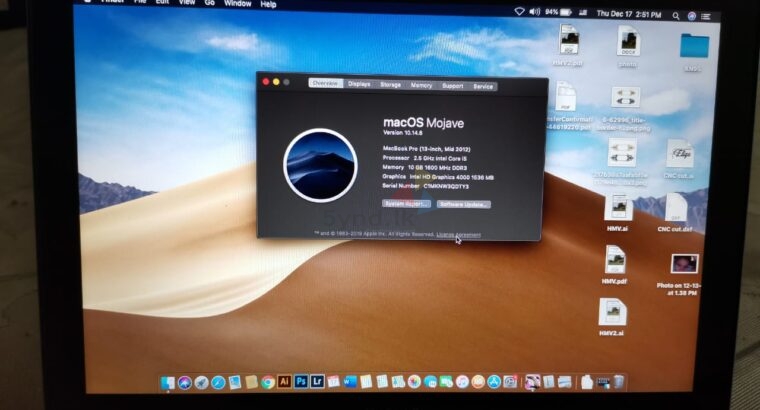760x410 pixels.
Task: Open Adobe Photoshop (Ps) in Dock
Action: tap(301, 382)
